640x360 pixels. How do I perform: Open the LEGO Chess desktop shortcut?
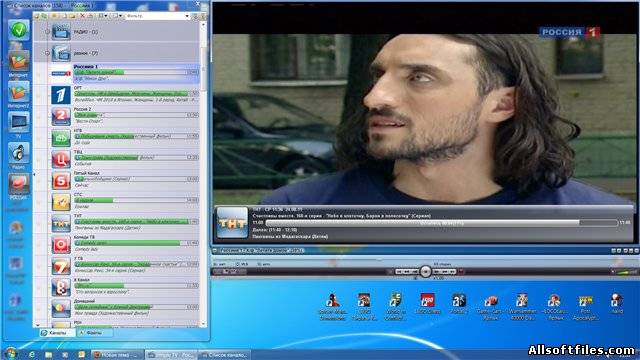[x=427, y=304]
